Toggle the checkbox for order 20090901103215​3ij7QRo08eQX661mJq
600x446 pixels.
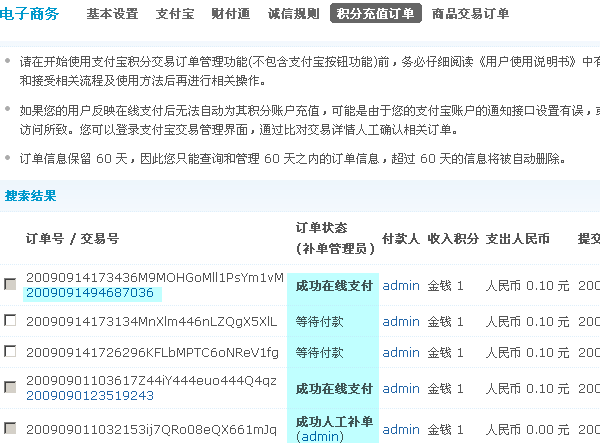[10, 428]
